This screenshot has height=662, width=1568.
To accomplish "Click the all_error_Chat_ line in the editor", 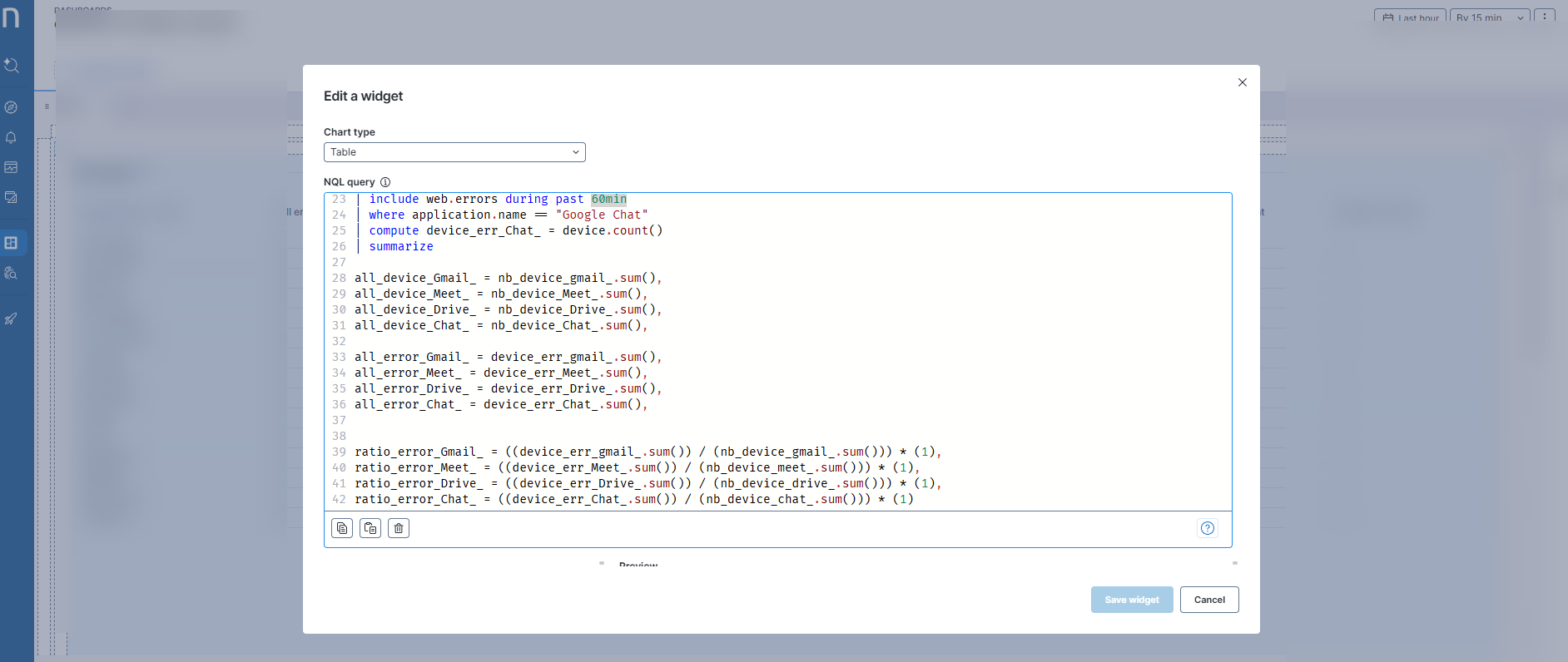I will coord(501,404).
